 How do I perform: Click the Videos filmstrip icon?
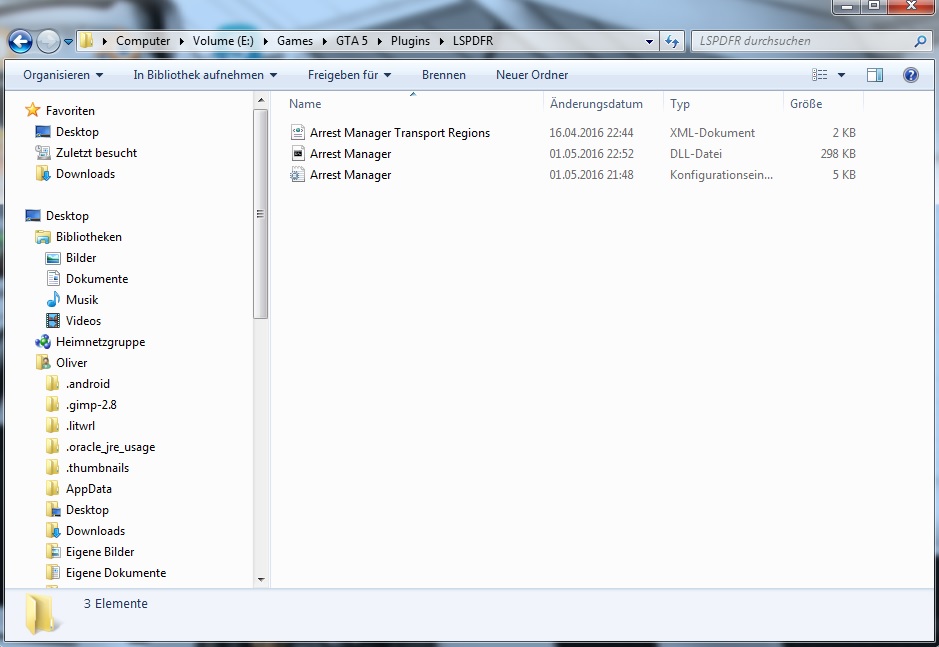tap(53, 321)
